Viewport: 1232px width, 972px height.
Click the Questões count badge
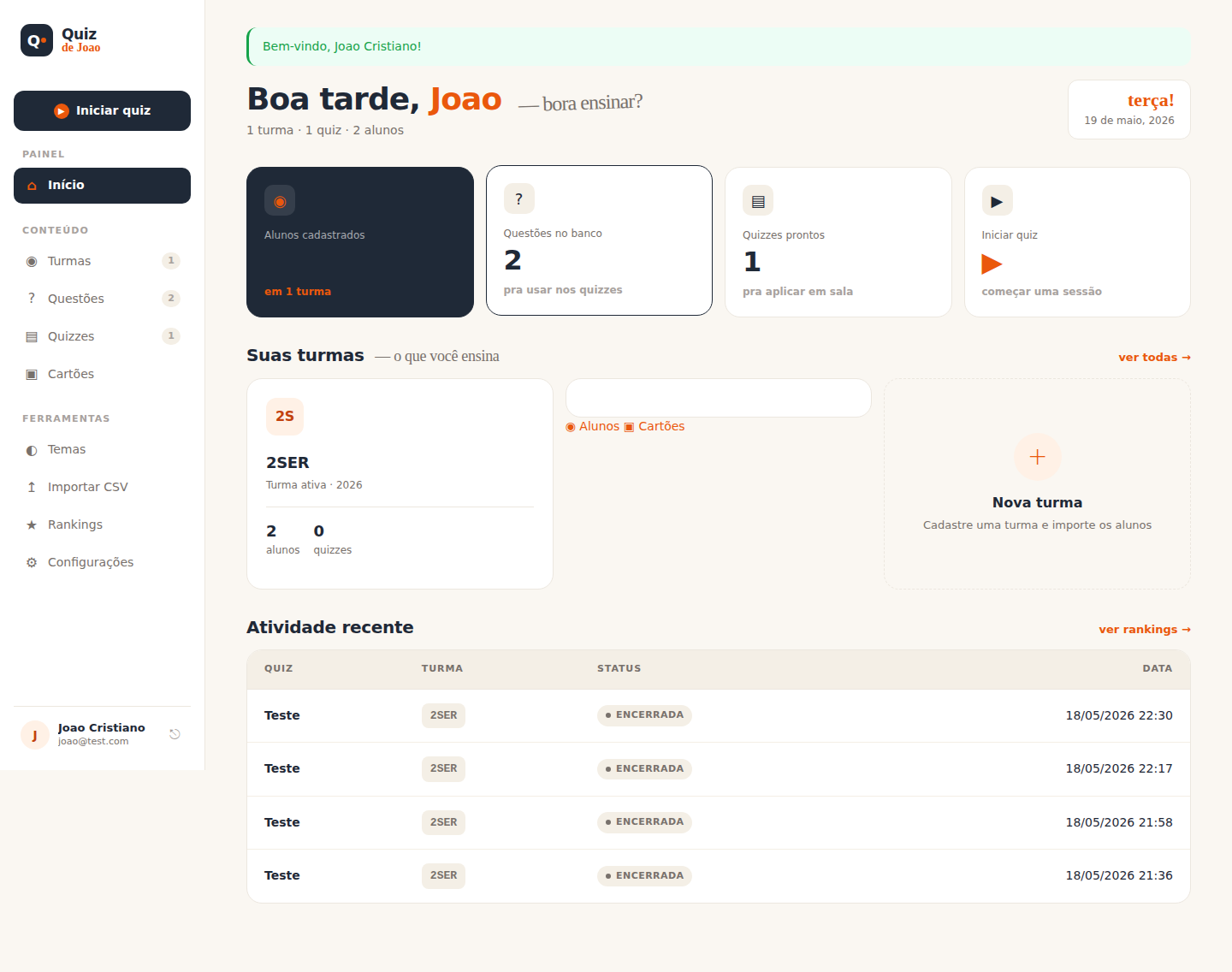pos(171,299)
